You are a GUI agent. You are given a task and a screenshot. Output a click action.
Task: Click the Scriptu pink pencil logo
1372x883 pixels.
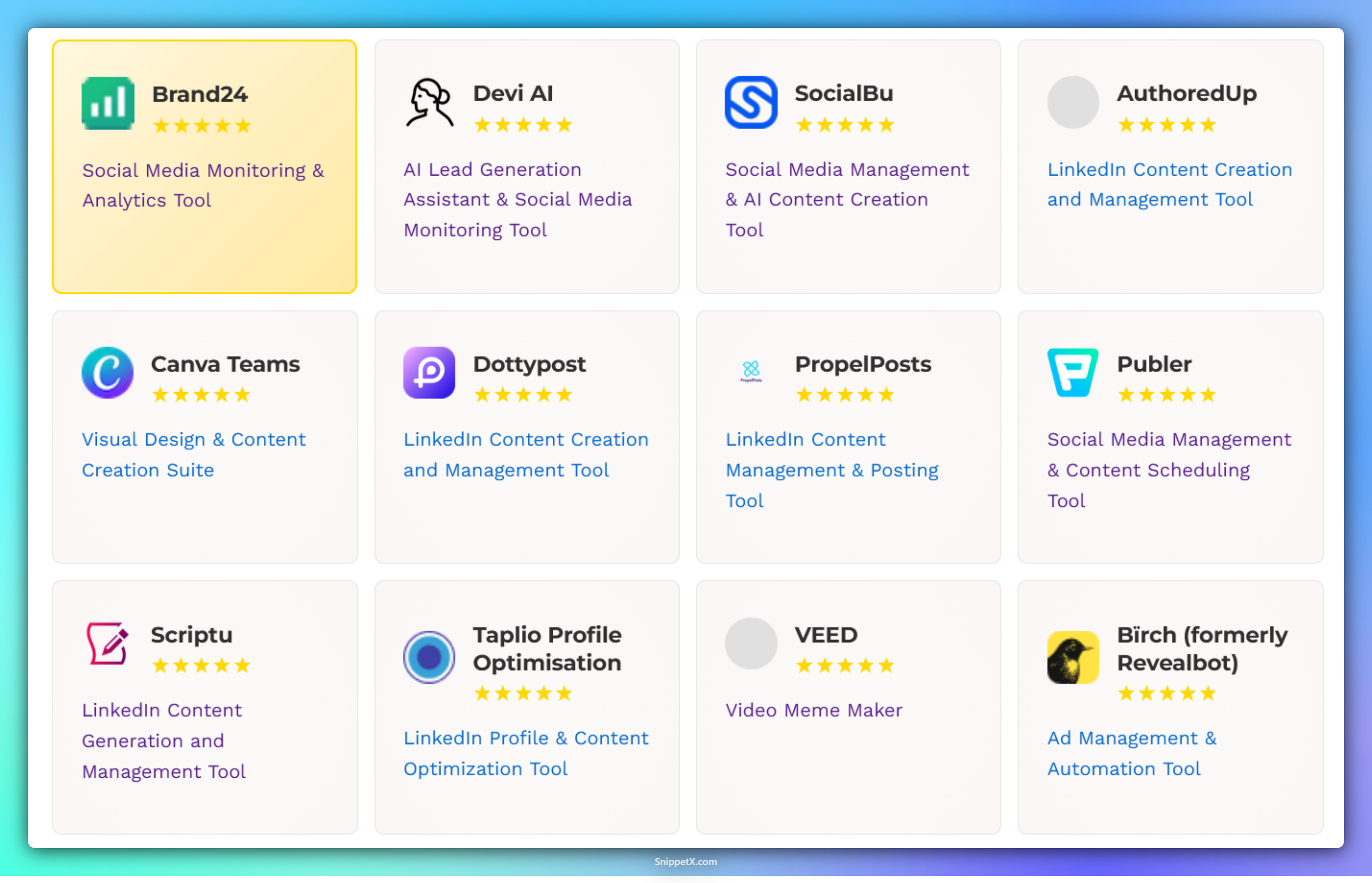[108, 644]
